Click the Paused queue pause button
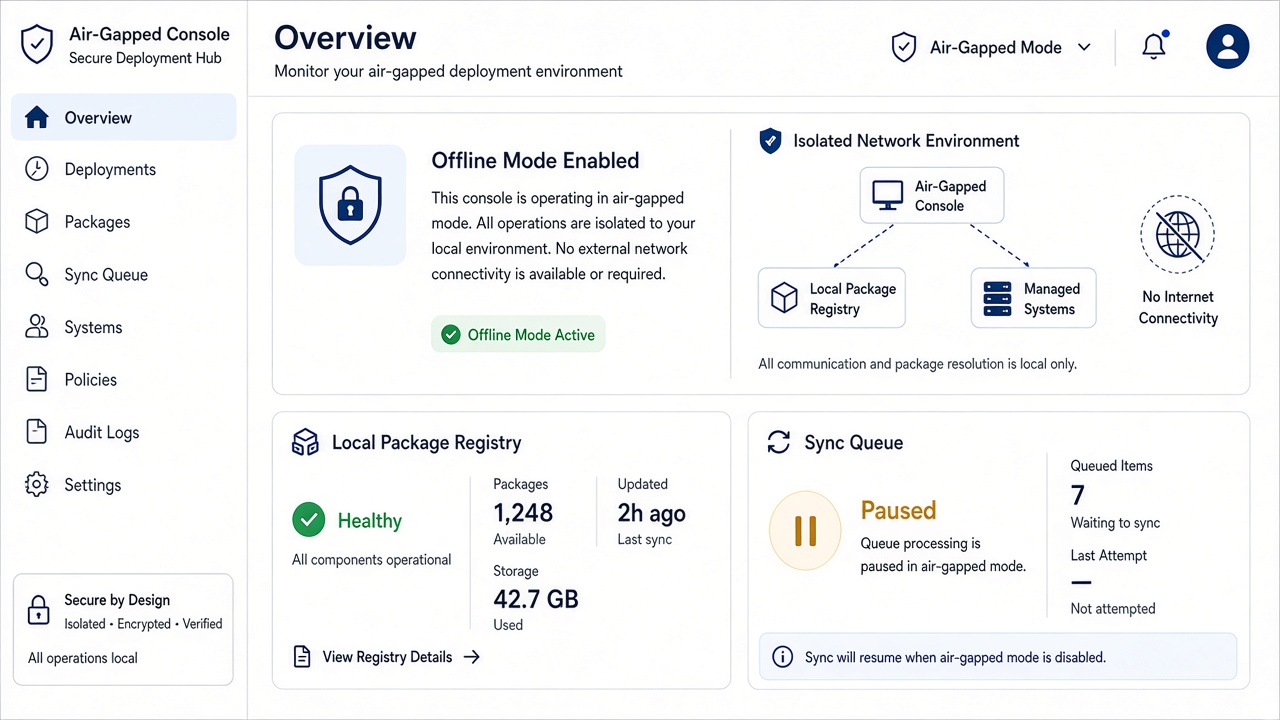The image size is (1280, 720). (x=805, y=531)
